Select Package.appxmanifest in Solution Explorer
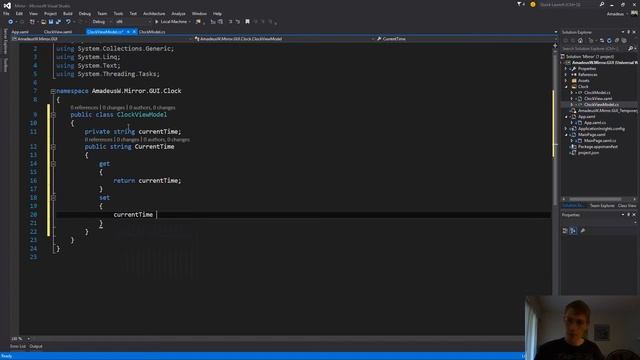 tap(598, 147)
